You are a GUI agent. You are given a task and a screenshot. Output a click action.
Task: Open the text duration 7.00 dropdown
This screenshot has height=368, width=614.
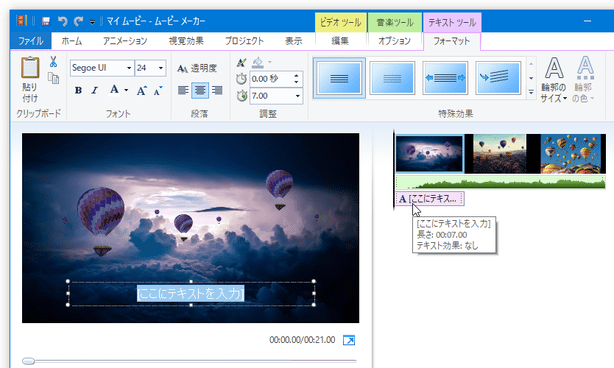pyautogui.click(x=298, y=96)
